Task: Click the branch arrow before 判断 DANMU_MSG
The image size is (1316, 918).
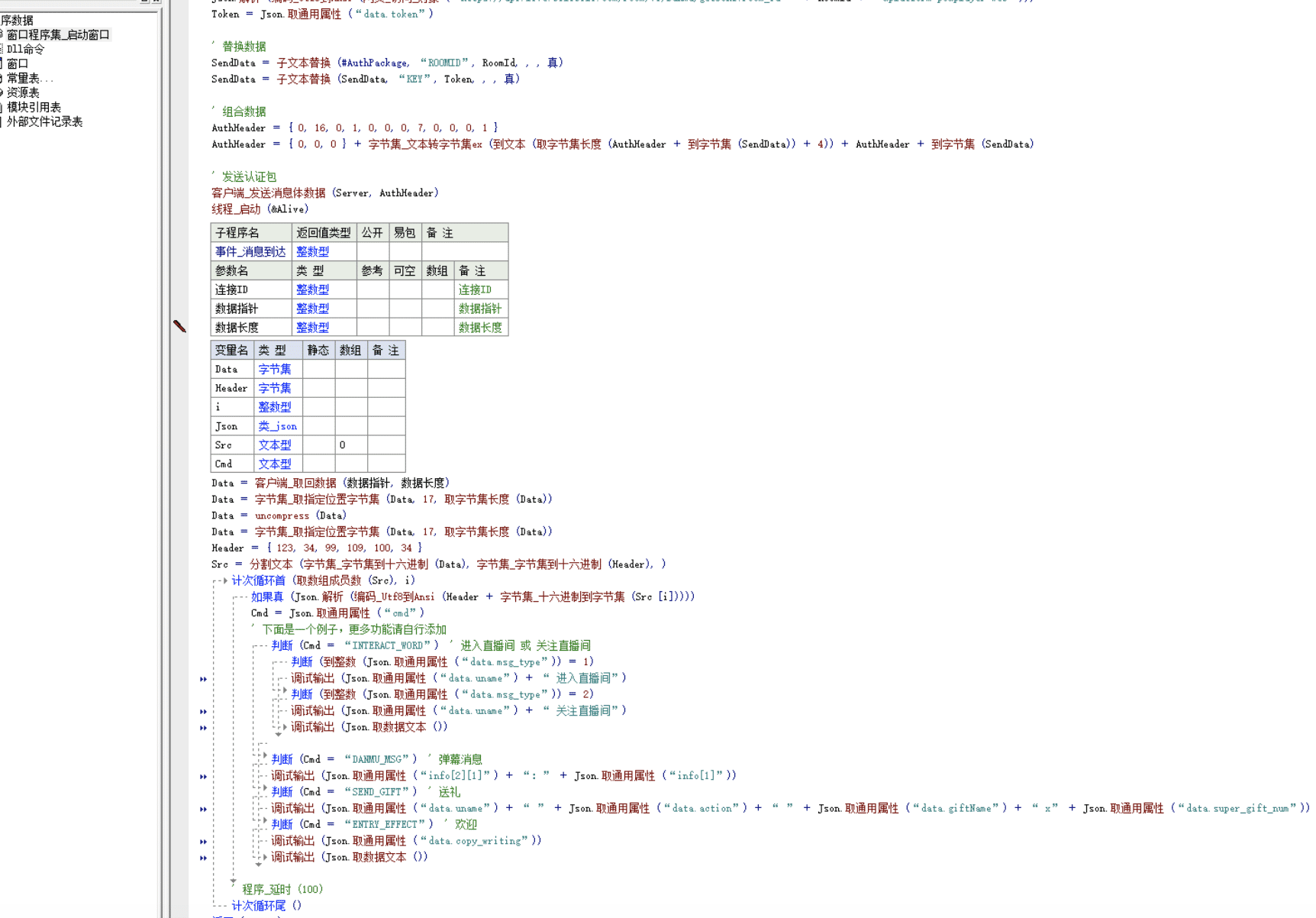Action: pyautogui.click(x=265, y=756)
